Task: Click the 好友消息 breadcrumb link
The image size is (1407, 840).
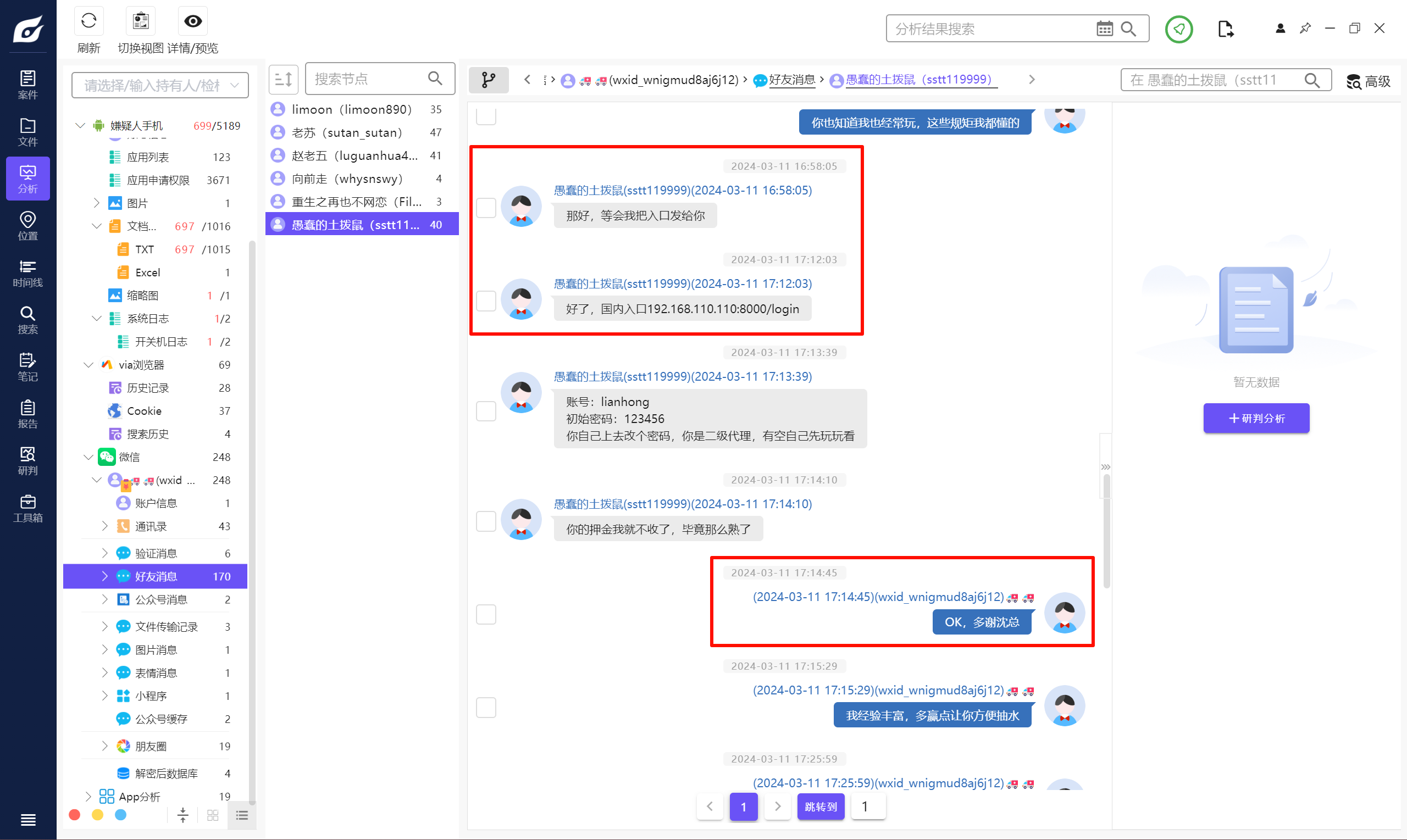Action: point(791,80)
